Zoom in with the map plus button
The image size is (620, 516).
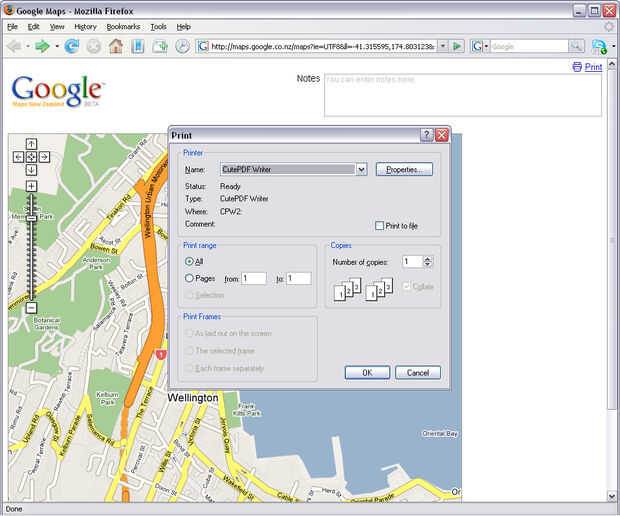click(31, 186)
